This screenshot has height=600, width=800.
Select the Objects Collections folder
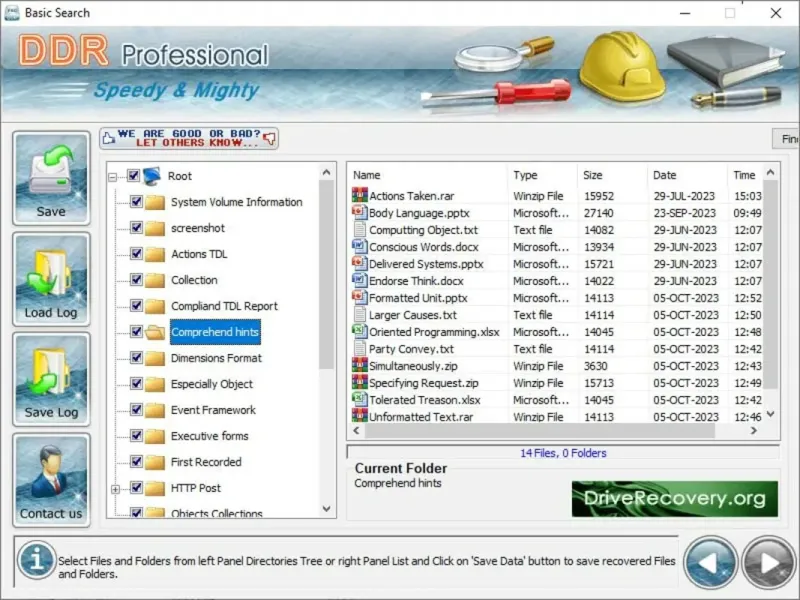point(216,513)
